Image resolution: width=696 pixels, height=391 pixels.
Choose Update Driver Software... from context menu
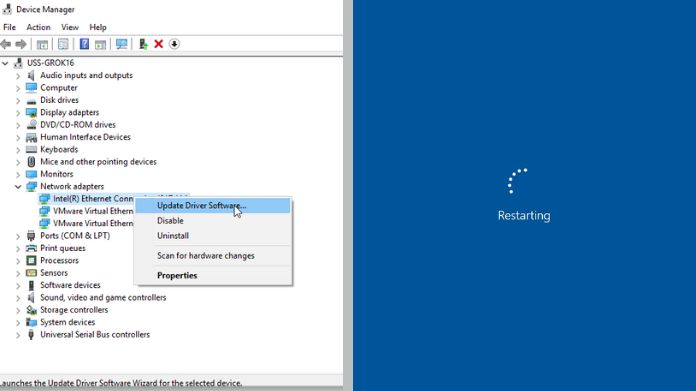pos(213,205)
